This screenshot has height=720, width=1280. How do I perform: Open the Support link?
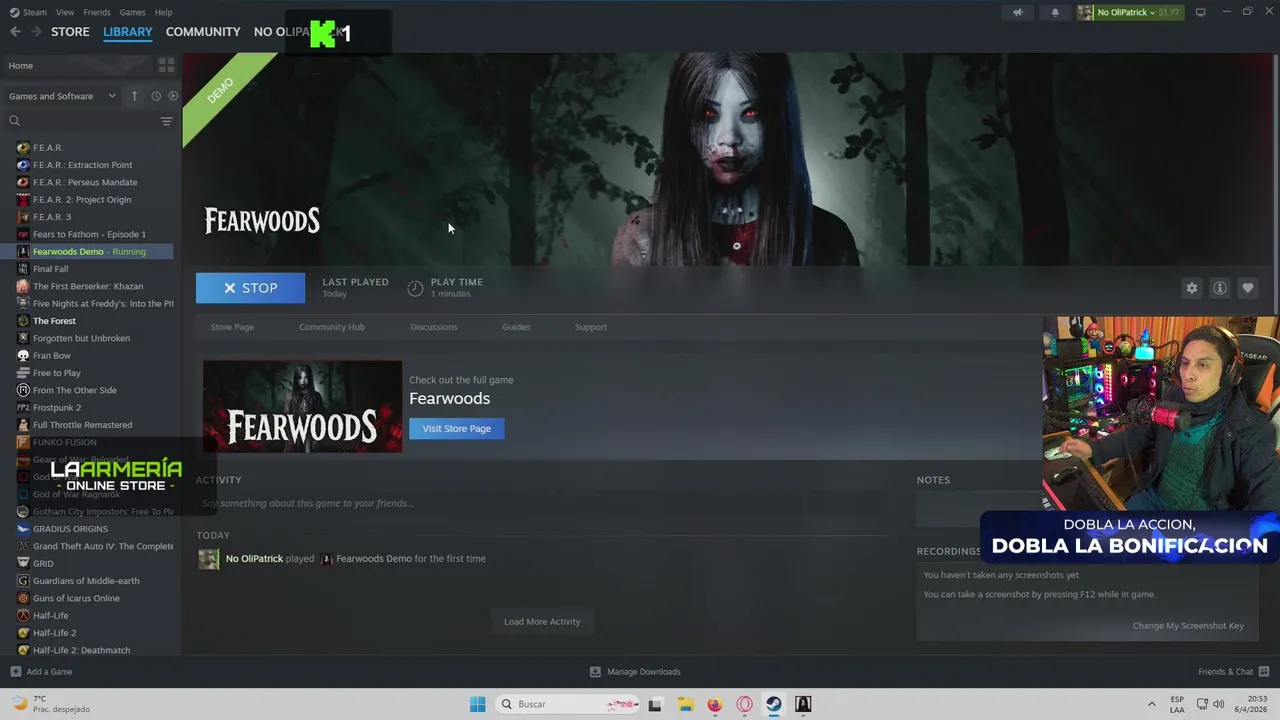tap(591, 327)
